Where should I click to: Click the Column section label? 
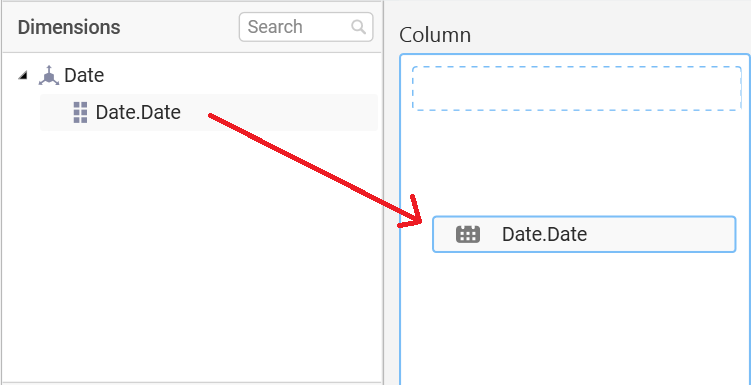pos(435,35)
